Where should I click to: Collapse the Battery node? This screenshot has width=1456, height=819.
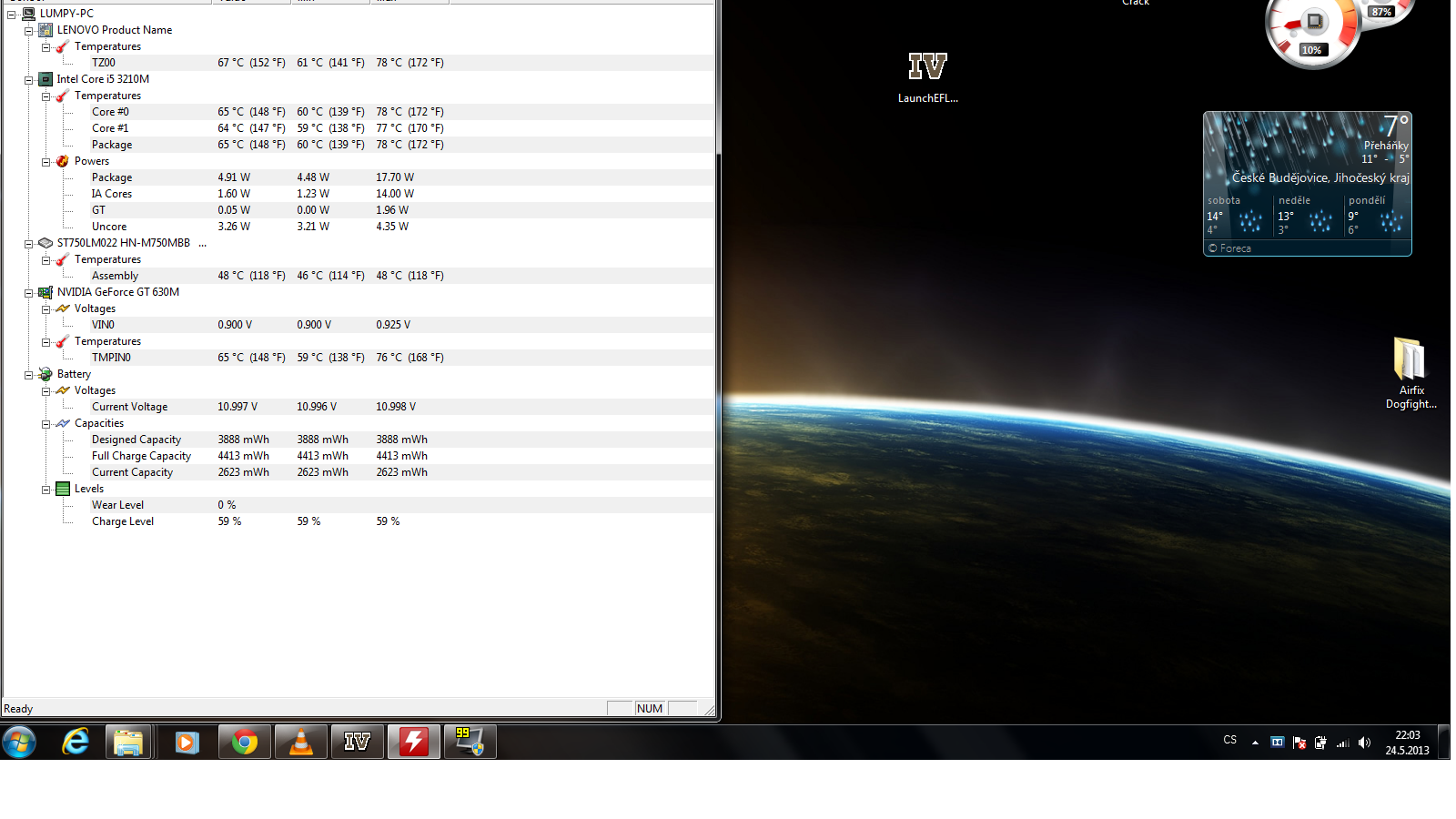[28, 375]
